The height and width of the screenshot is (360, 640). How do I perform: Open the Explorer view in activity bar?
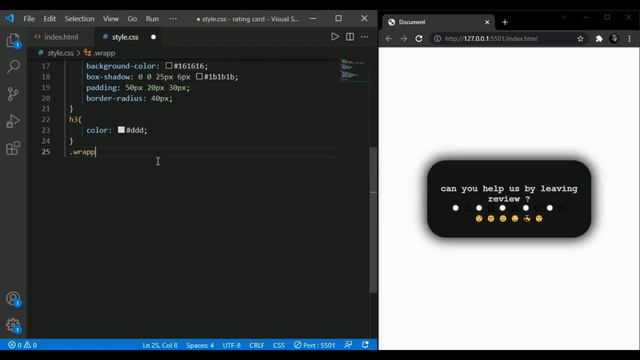coord(13,40)
